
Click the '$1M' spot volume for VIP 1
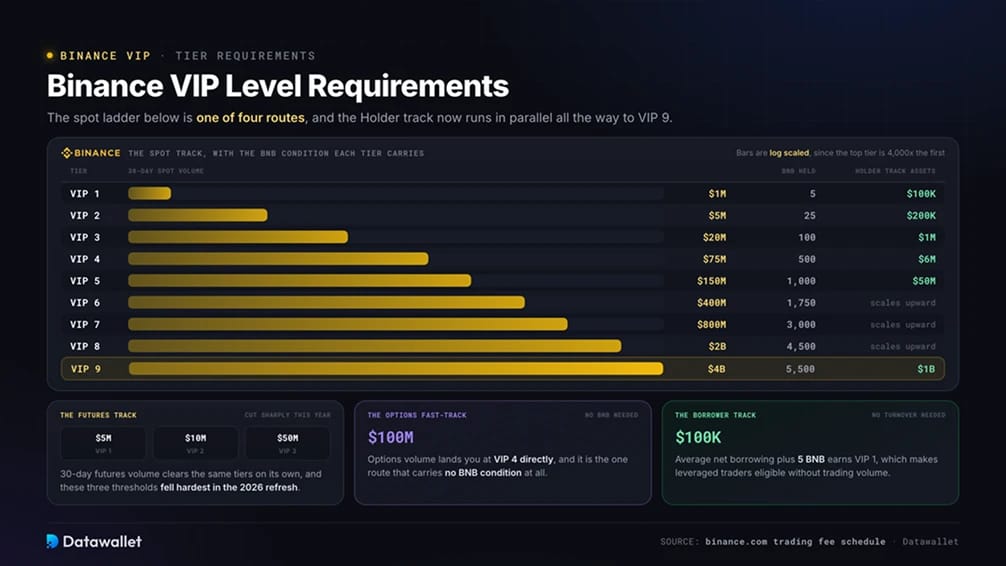(x=717, y=194)
